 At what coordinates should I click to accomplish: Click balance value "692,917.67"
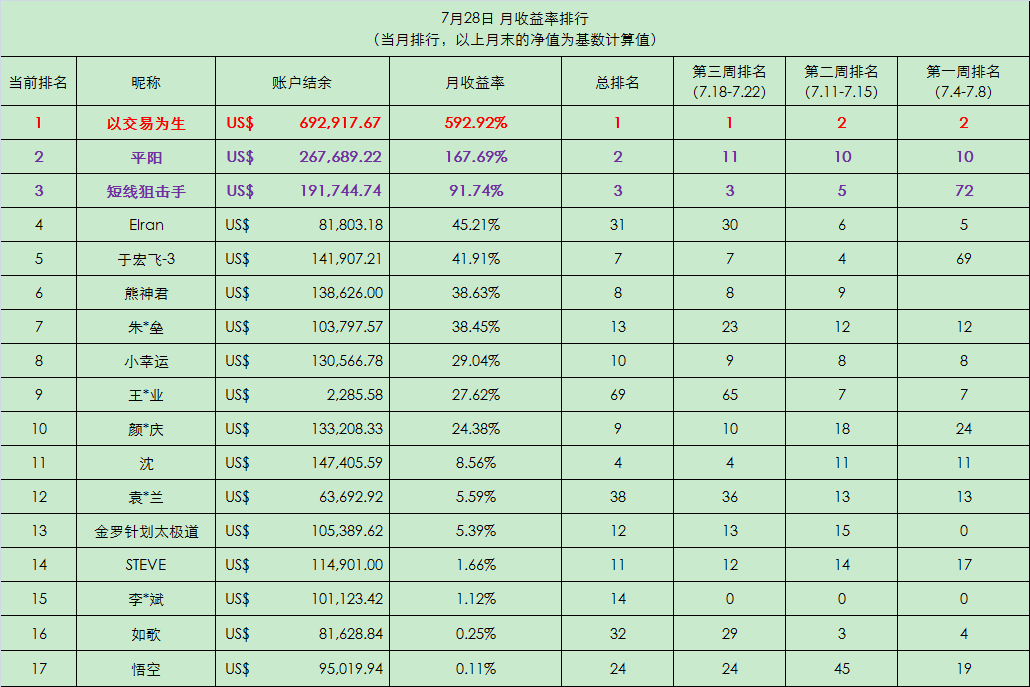[x=340, y=123]
